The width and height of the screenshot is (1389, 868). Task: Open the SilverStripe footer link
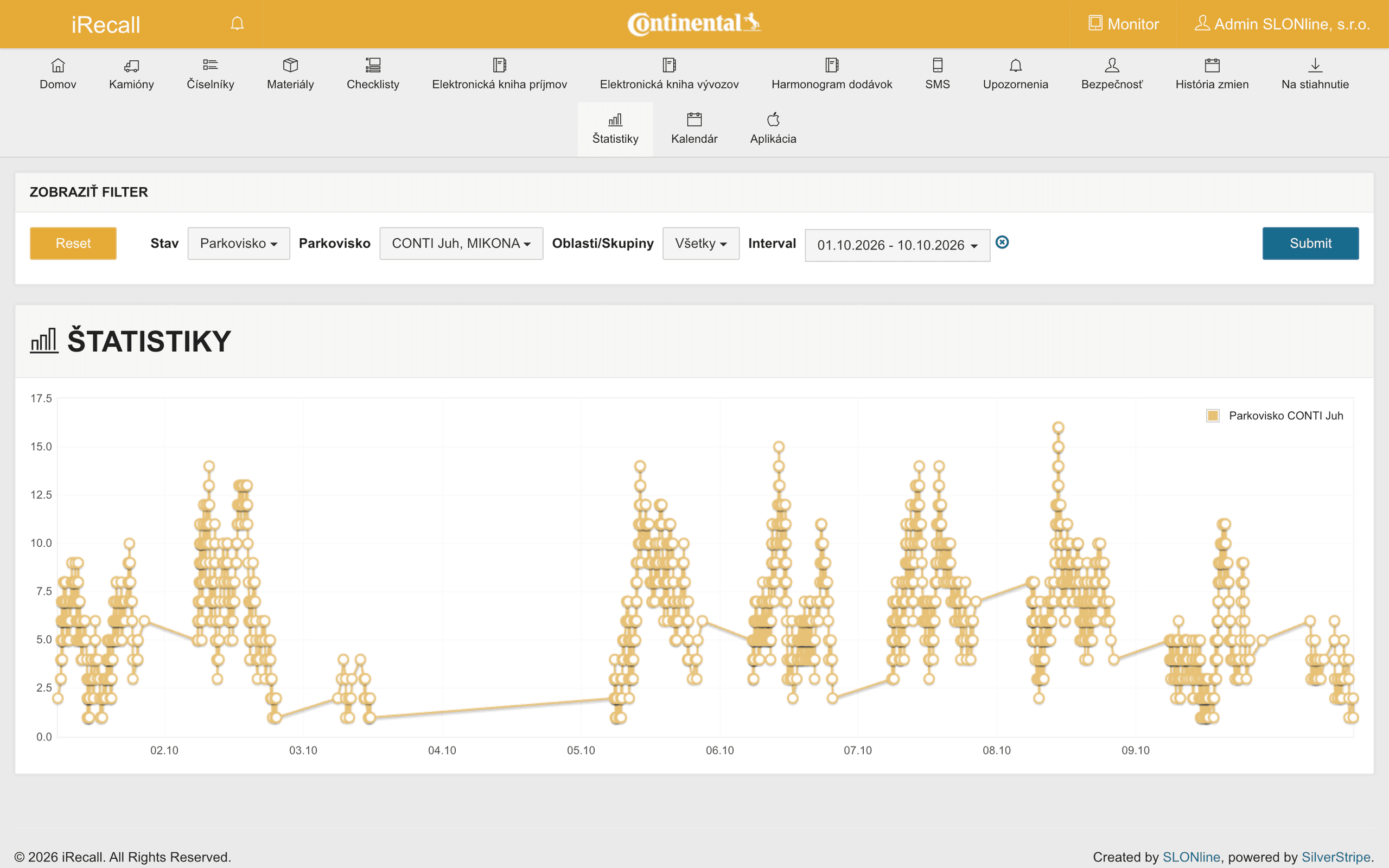[1336, 857]
